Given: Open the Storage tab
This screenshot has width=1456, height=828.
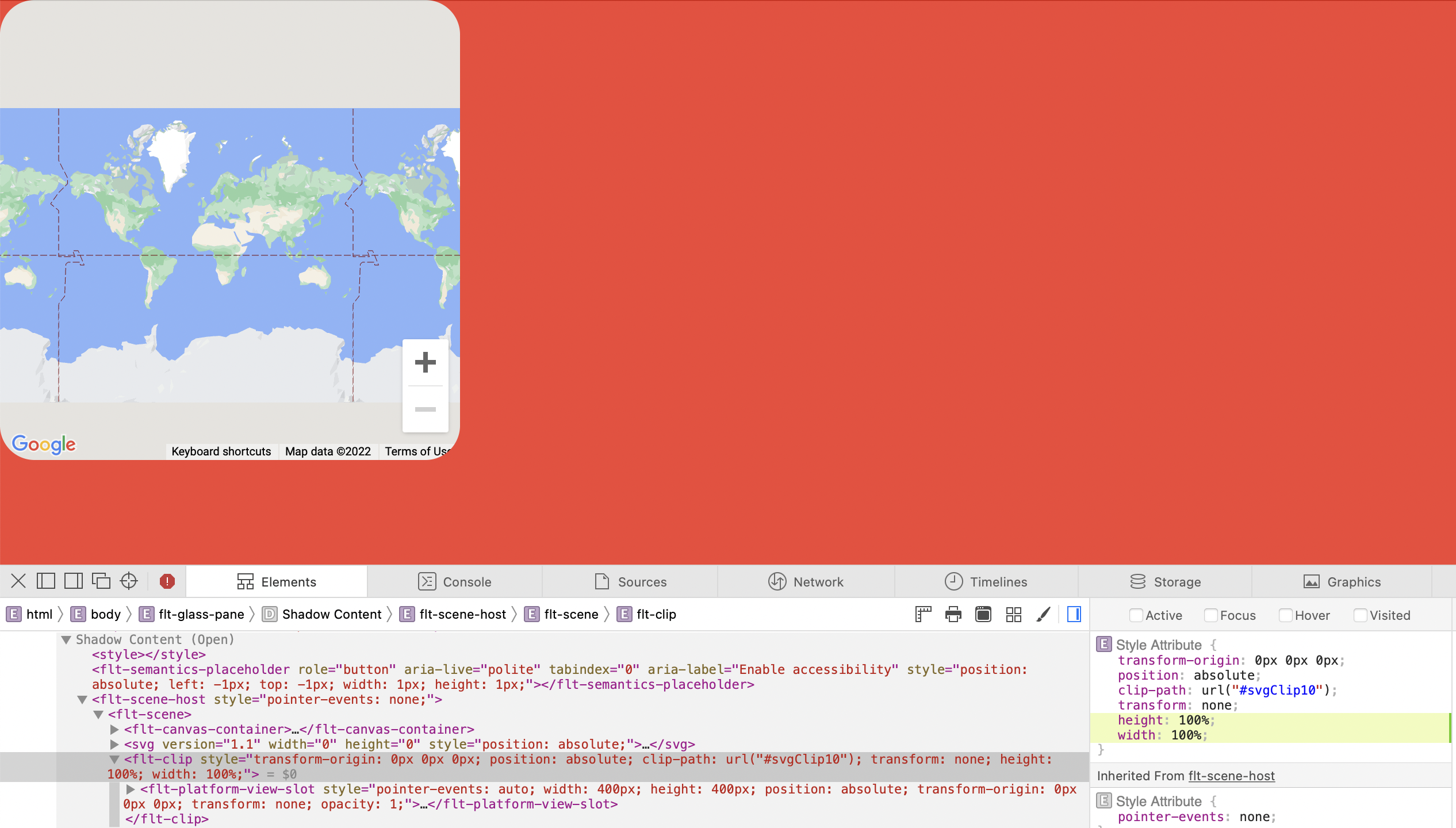Looking at the screenshot, I should (x=1165, y=581).
